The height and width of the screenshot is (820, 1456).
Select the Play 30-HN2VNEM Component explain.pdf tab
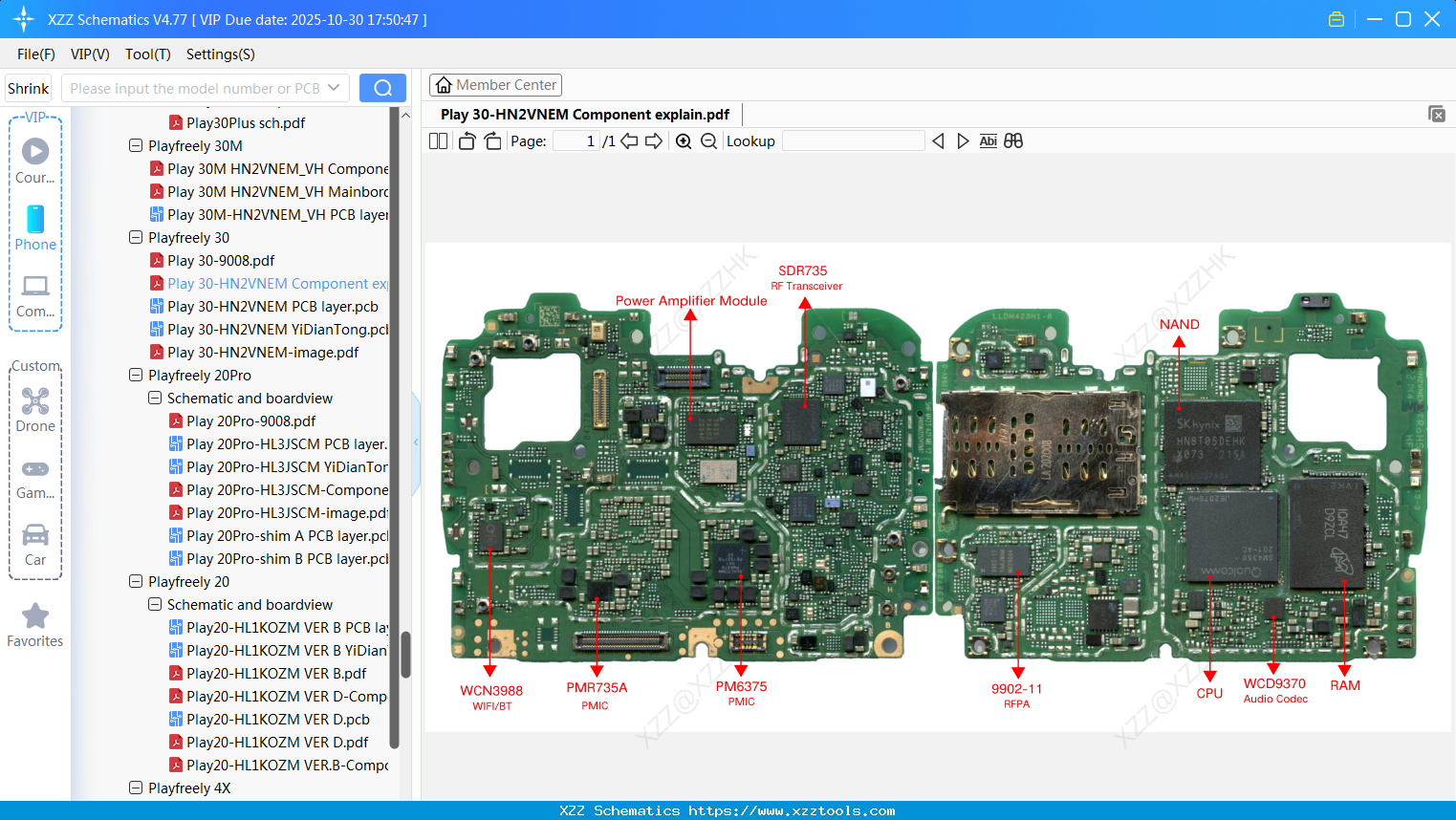click(x=584, y=115)
